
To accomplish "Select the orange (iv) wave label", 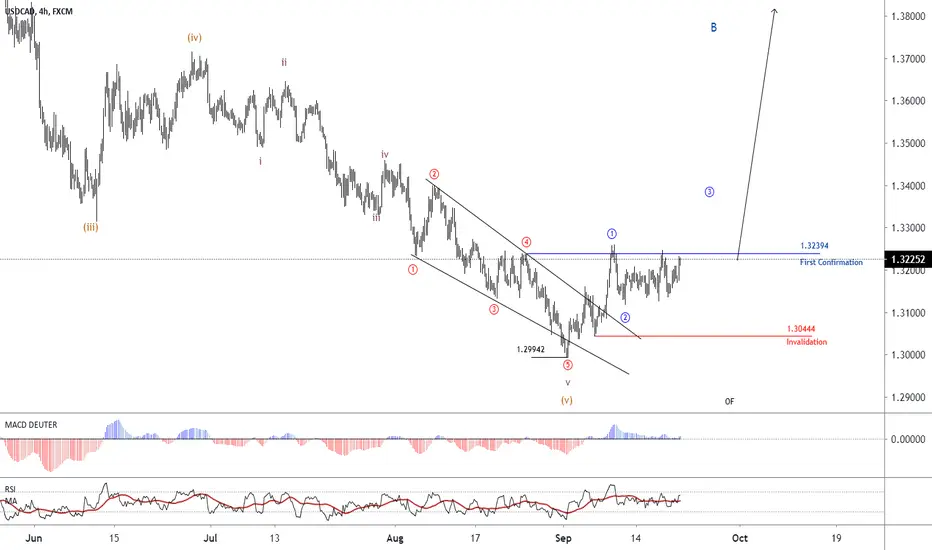I will (194, 37).
